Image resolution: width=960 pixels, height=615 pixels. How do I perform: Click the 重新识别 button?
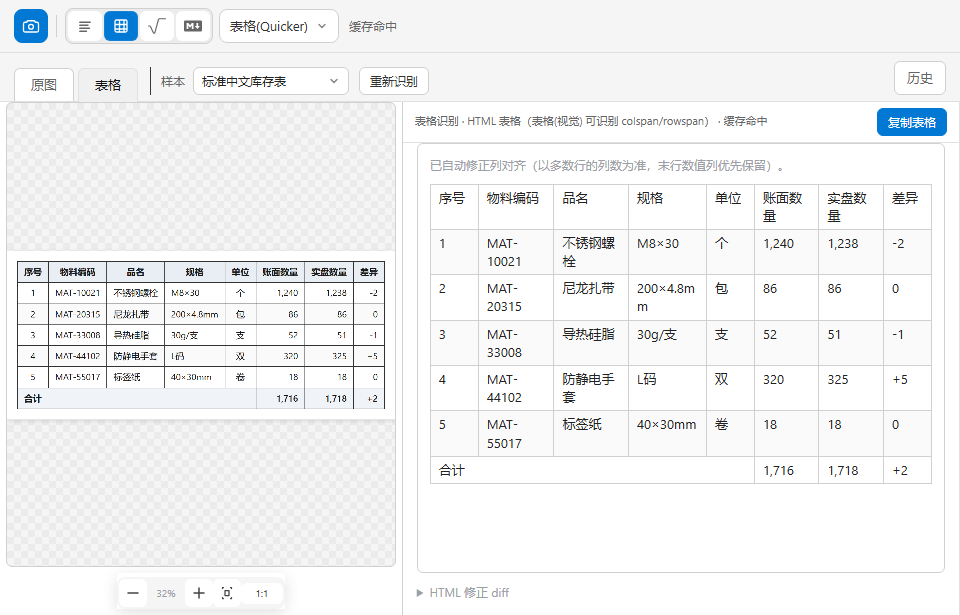[x=394, y=81]
